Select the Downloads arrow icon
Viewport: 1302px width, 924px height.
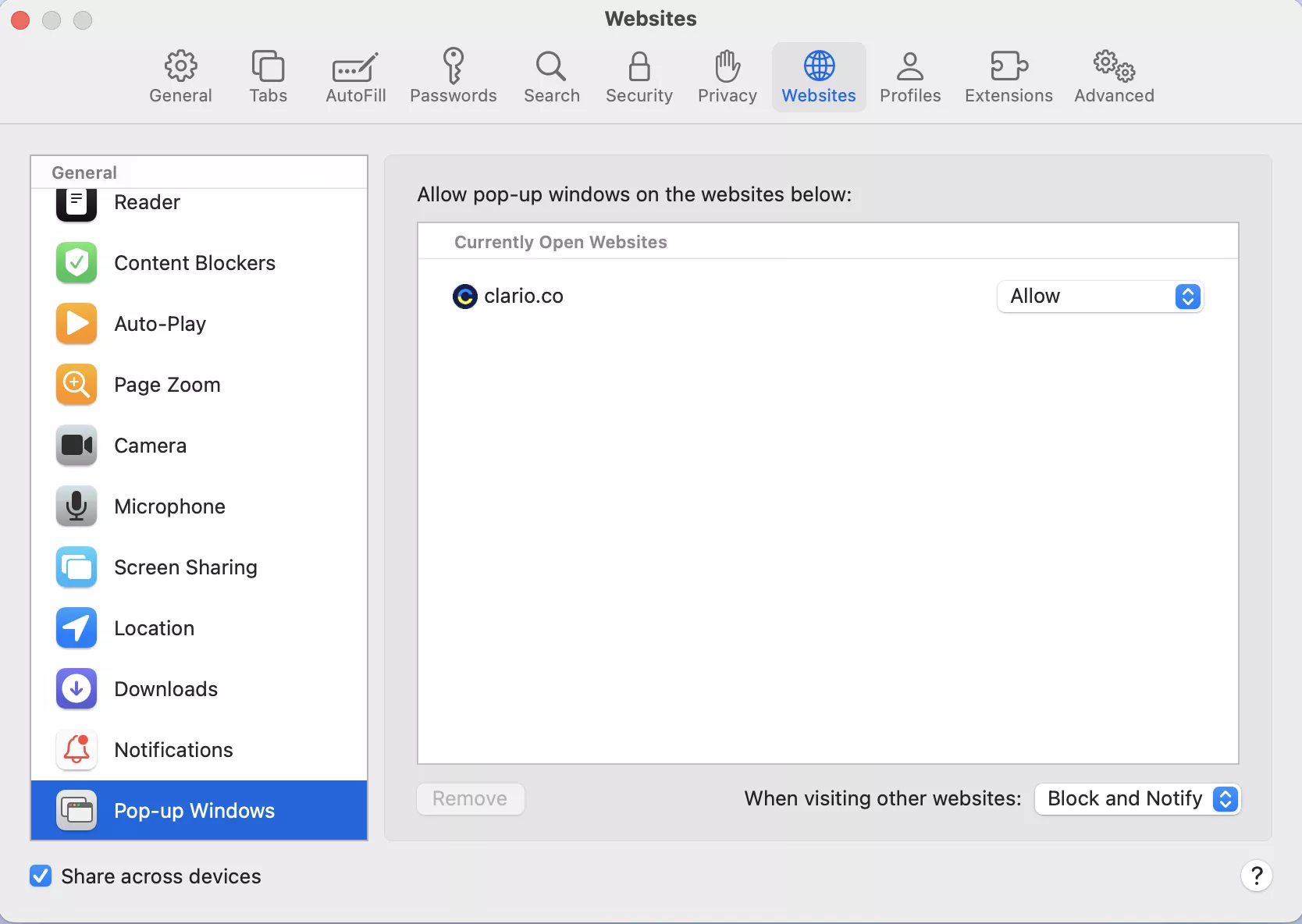76,689
